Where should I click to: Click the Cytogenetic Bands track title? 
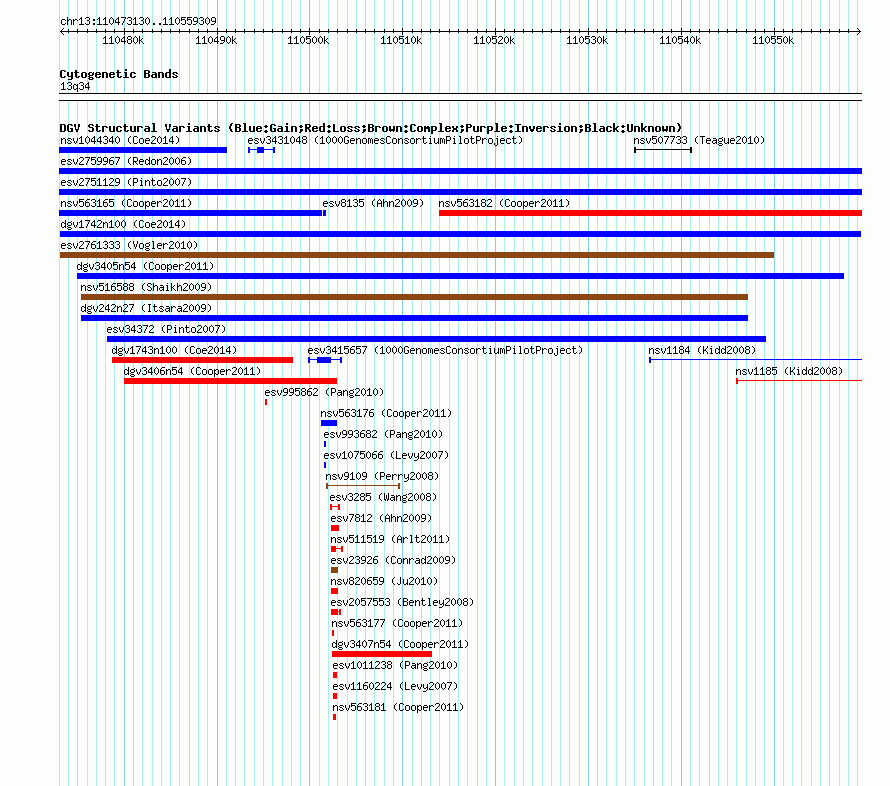click(x=119, y=74)
